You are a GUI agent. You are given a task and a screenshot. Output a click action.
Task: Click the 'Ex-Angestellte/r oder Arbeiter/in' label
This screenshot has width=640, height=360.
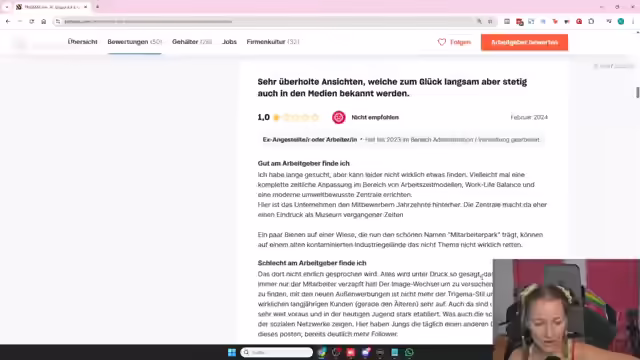coord(310,140)
